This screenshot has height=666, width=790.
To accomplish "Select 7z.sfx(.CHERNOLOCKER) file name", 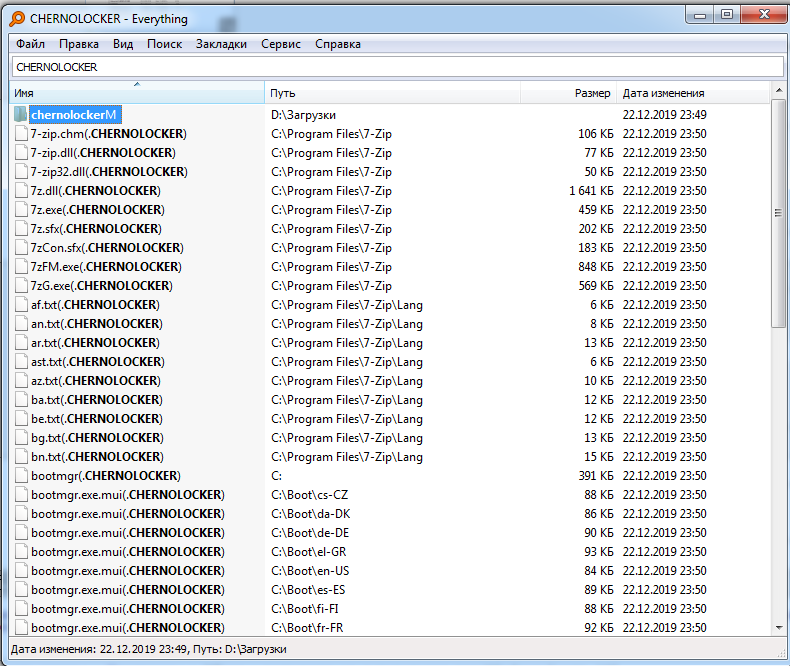I will point(96,229).
